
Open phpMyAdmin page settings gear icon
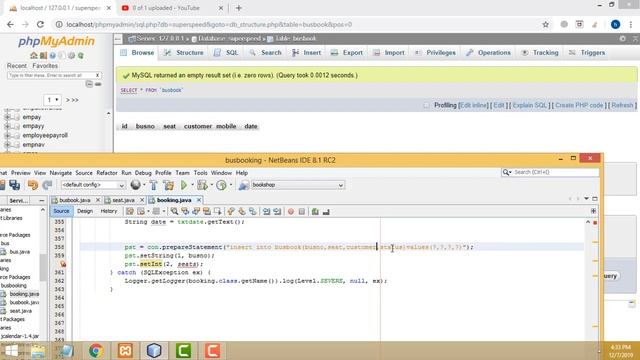click(x=622, y=38)
